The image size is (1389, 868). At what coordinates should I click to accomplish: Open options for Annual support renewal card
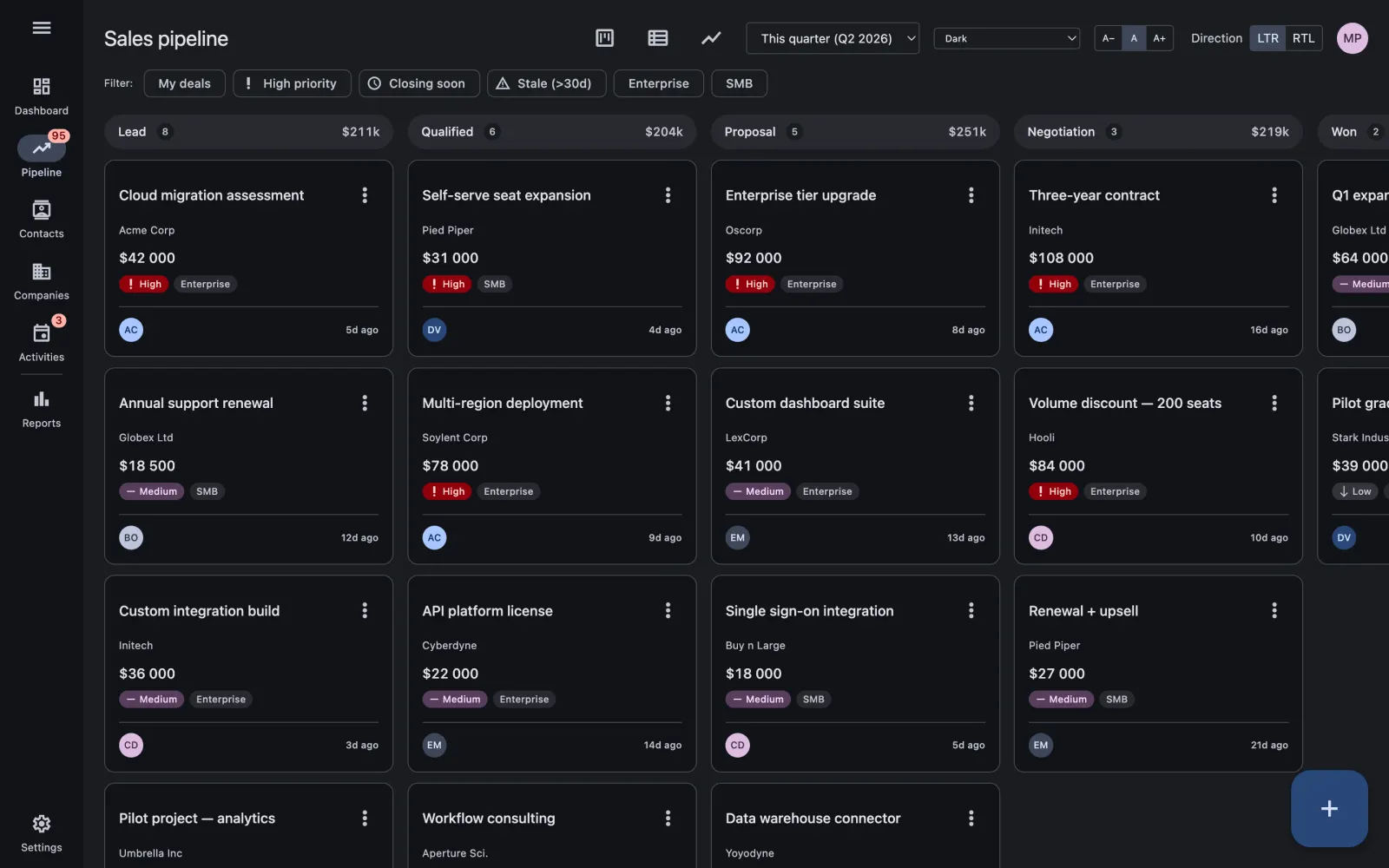(x=365, y=403)
